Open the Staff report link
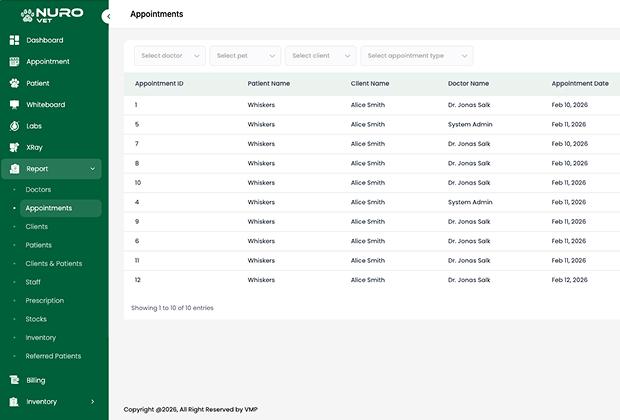 click(x=33, y=282)
